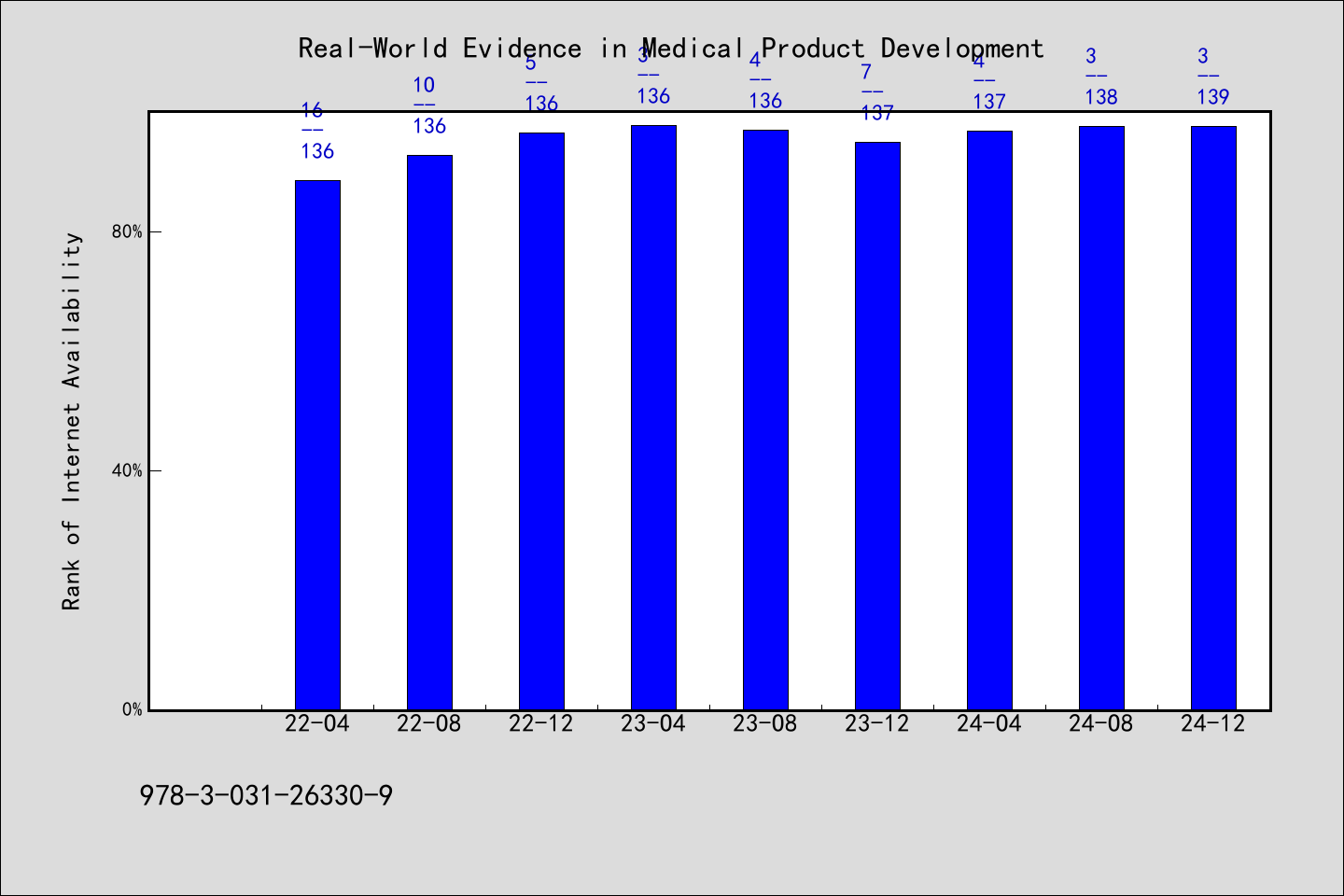The height and width of the screenshot is (896, 1344).
Task: Click the rank label 3/136 above 23-04 bar
Action: pyautogui.click(x=653, y=76)
